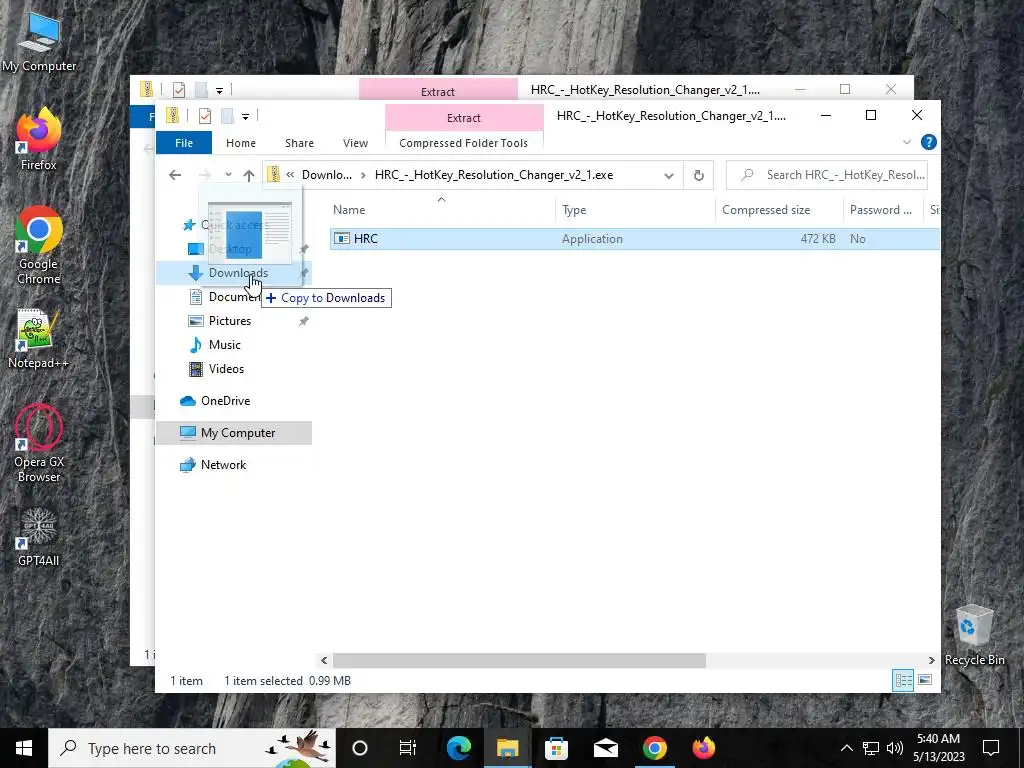Select Videos in navigation pane
Screen dimensions: 1024x768
226,369
